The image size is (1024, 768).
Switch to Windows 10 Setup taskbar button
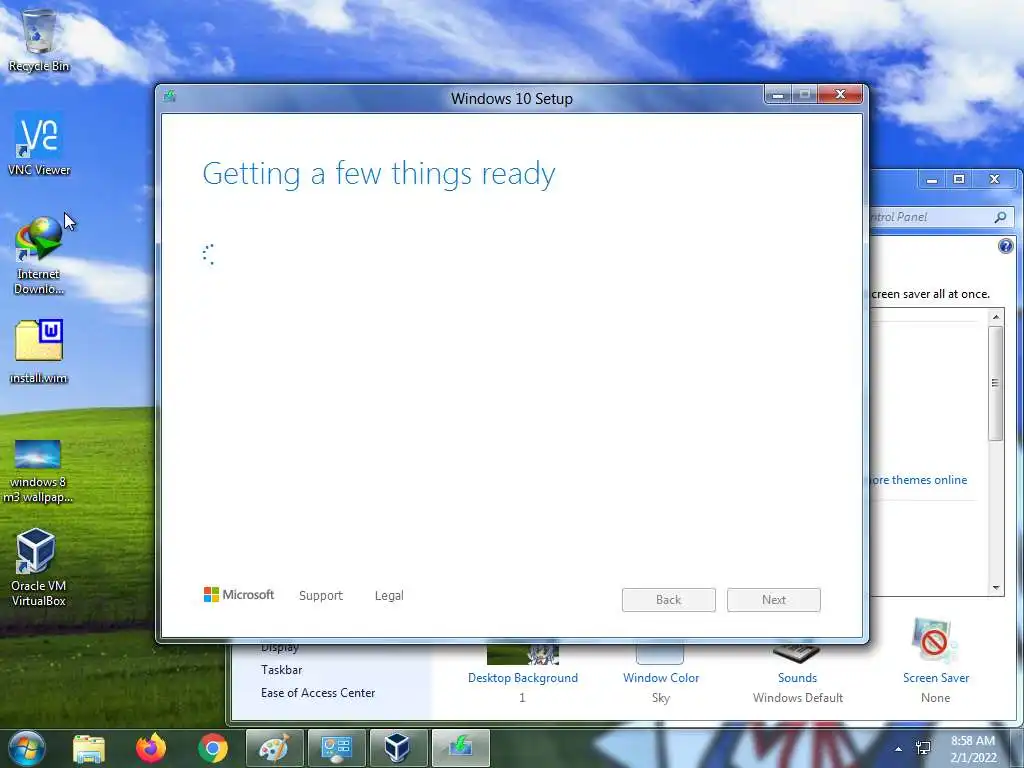point(460,748)
